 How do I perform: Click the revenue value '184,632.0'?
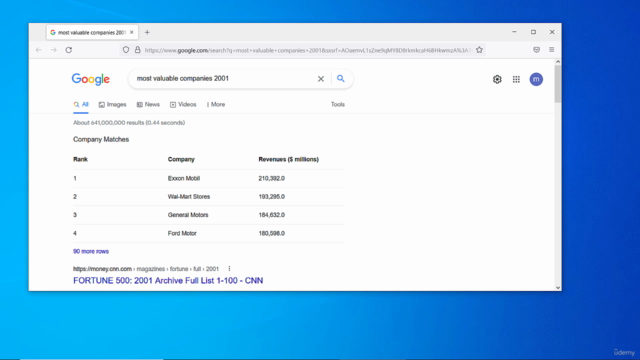(271, 215)
